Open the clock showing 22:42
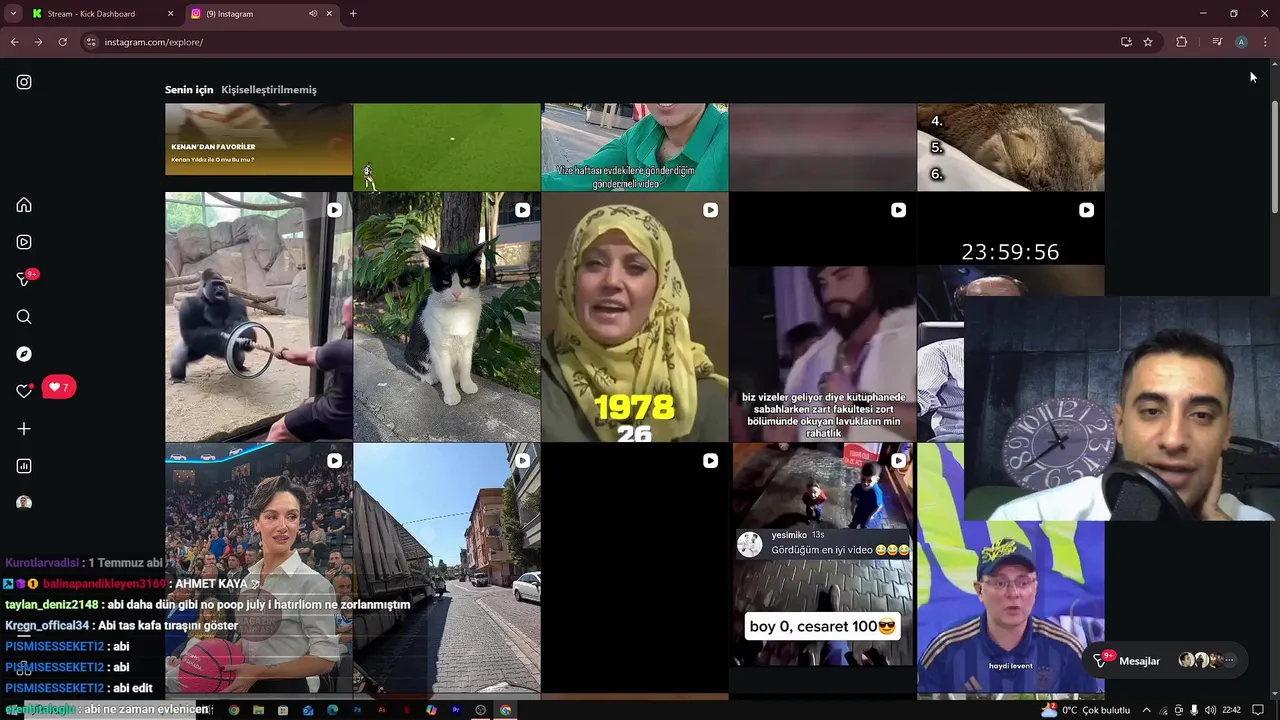1280x720 pixels. (x=1231, y=710)
